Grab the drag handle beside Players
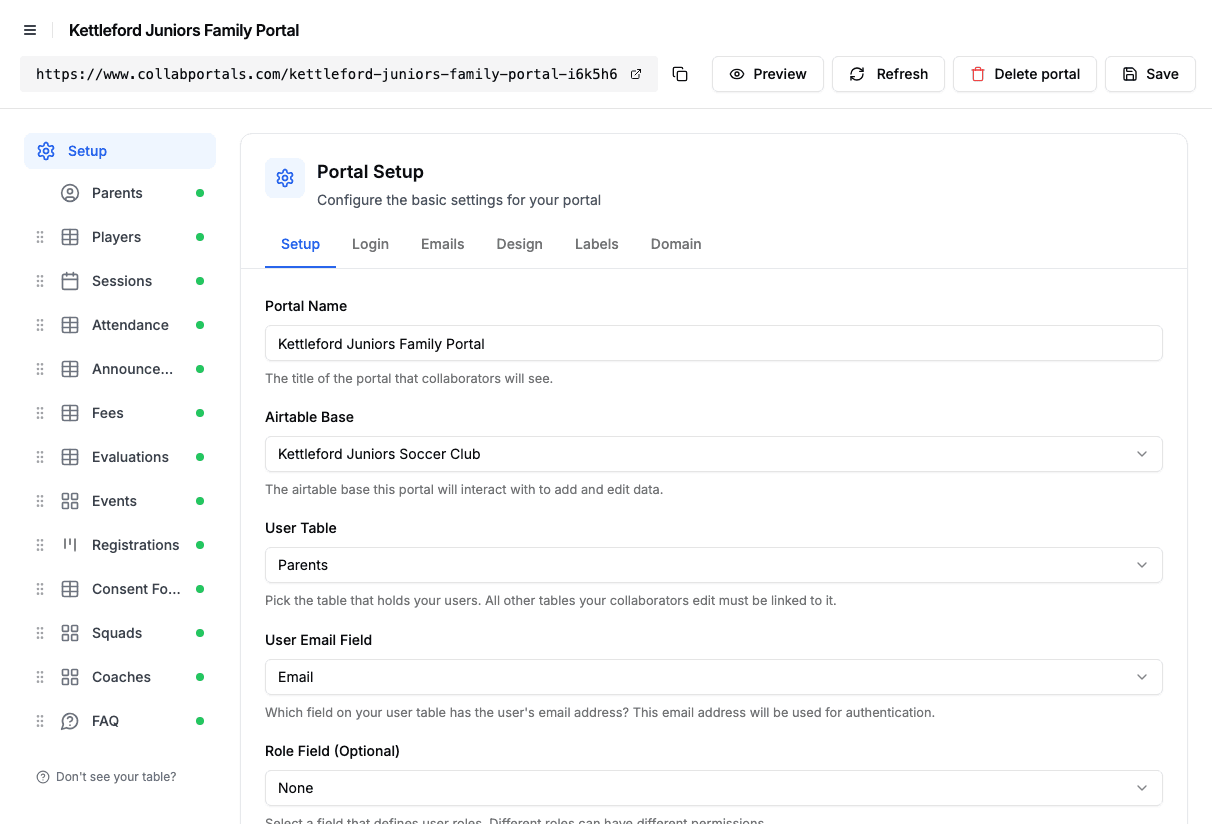Screen dimensions: 1212x824 40,237
